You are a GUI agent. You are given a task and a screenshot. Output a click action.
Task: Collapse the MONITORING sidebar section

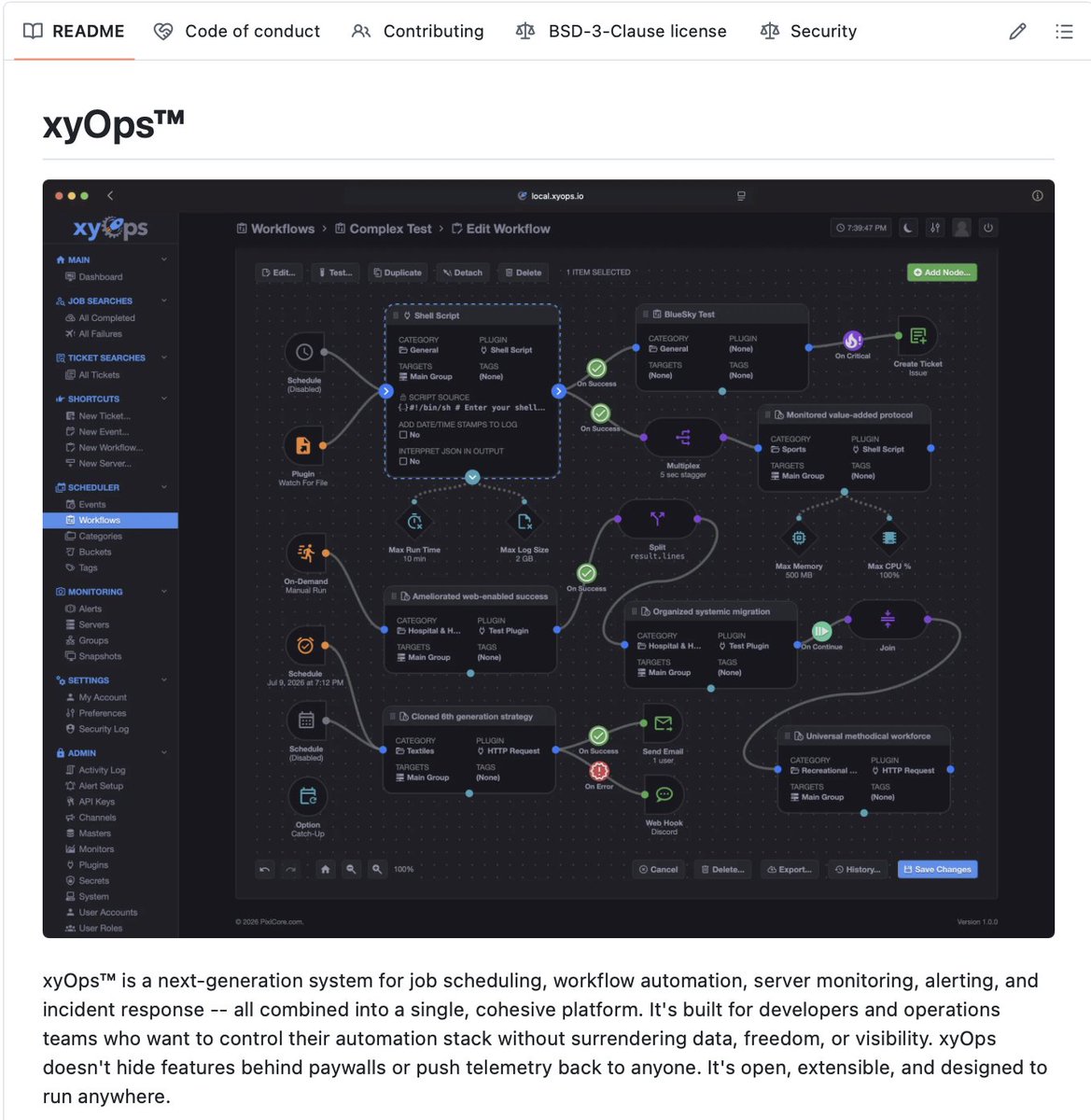164,592
